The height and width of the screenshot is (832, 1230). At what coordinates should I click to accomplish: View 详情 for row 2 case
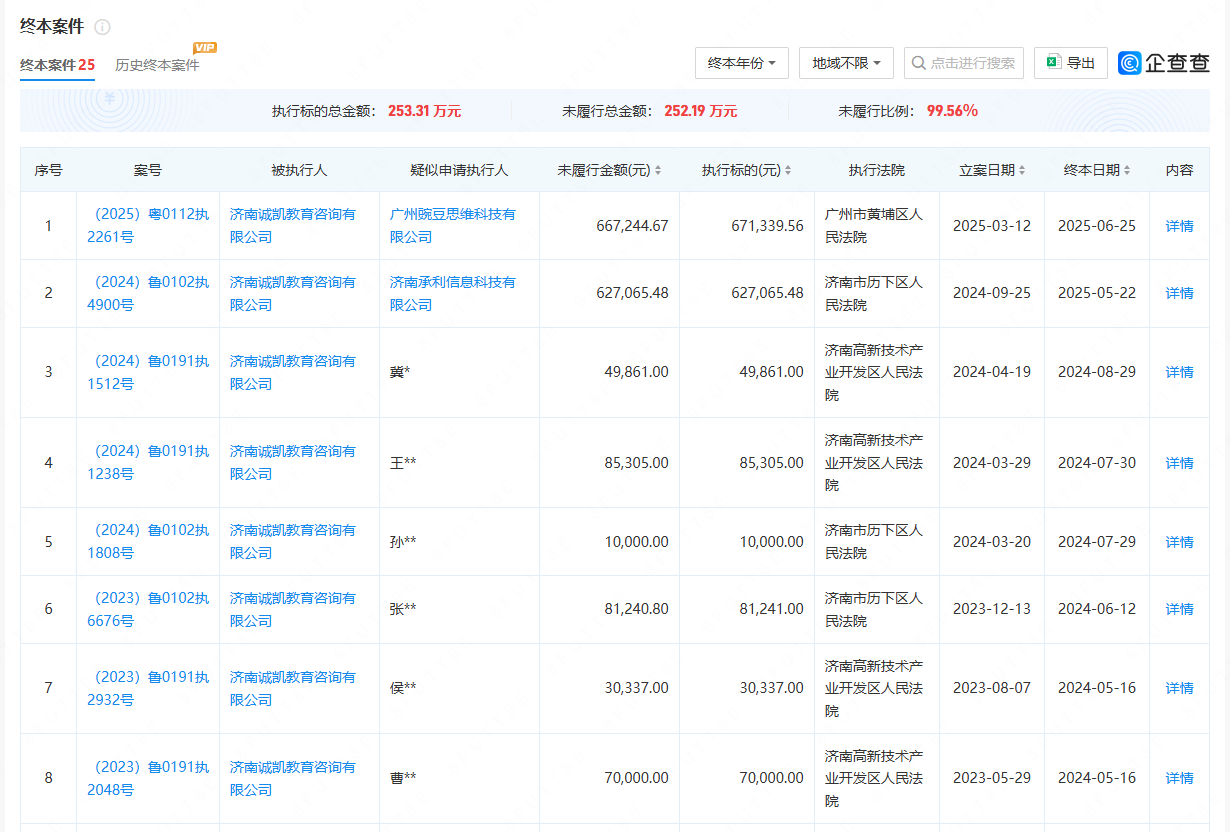(1179, 293)
